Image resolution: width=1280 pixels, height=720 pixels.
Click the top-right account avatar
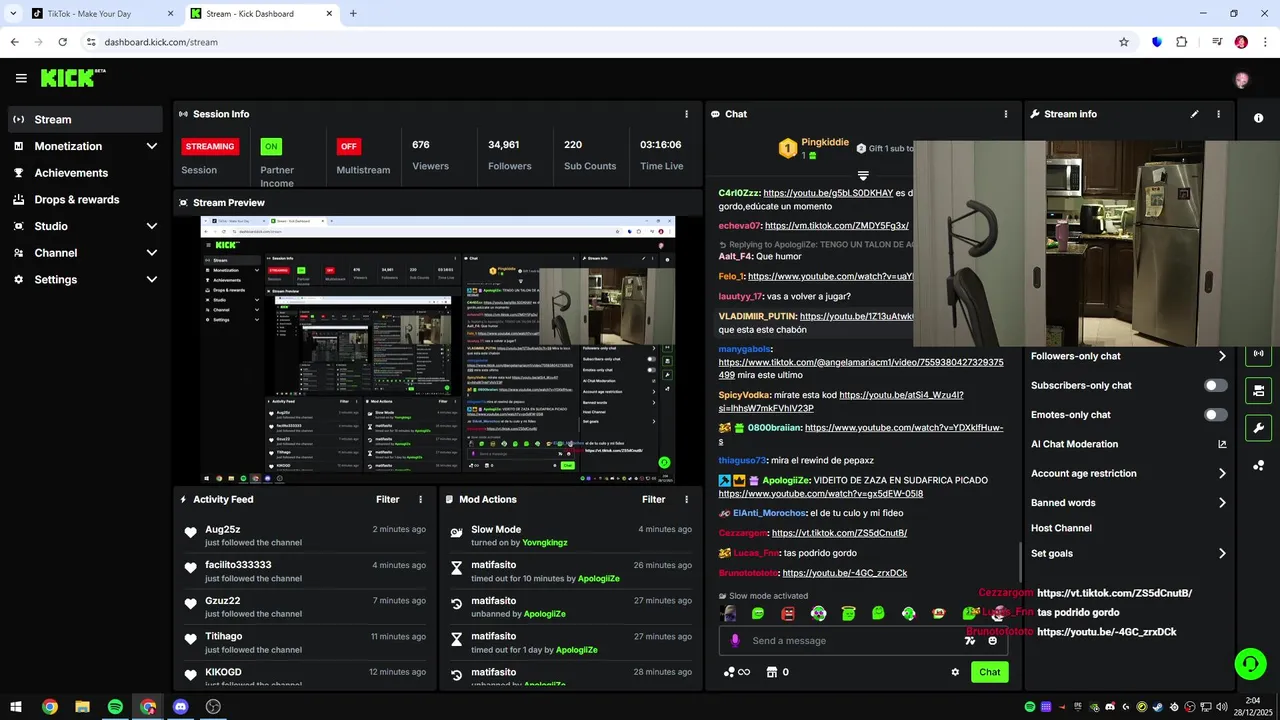[x=1242, y=80]
